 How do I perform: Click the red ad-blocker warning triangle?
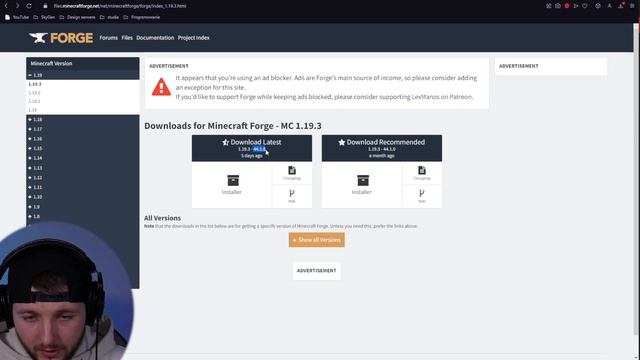click(161, 87)
